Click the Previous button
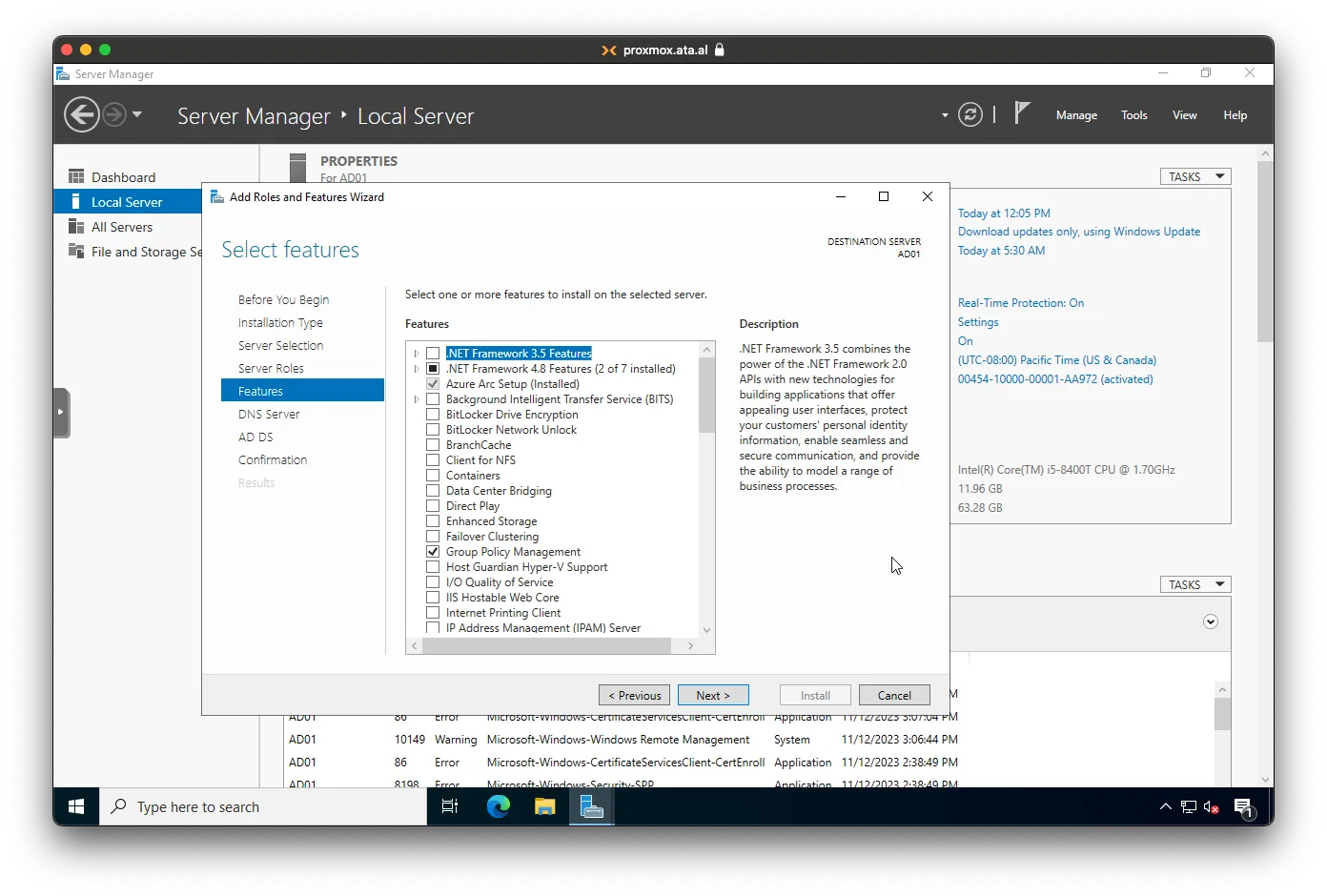Viewport: 1327px width, 896px height. coord(634,695)
